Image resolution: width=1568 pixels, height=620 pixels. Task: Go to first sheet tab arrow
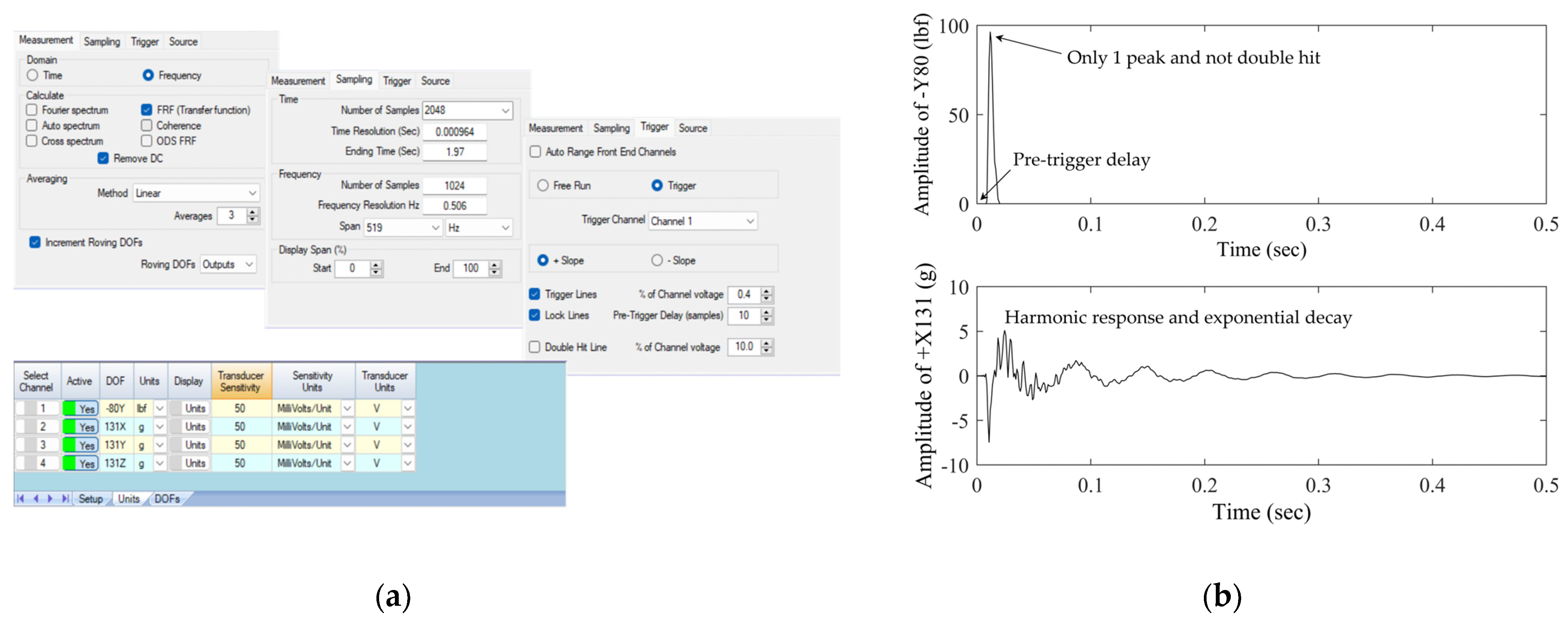pyautogui.click(x=21, y=499)
